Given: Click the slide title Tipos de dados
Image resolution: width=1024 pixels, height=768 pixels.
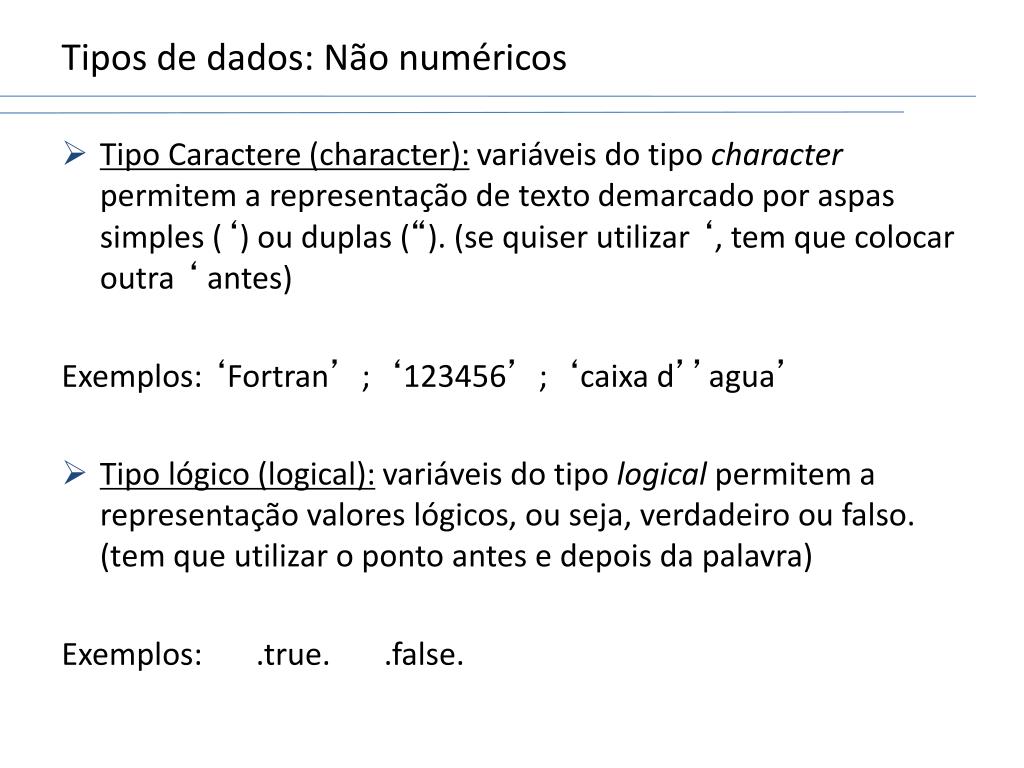Looking at the screenshot, I should click(314, 57).
